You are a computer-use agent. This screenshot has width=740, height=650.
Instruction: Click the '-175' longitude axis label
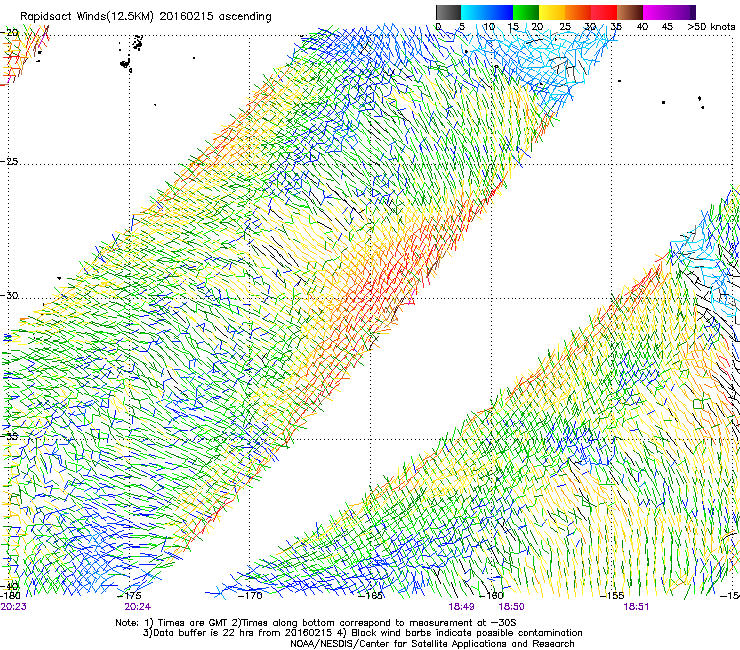point(129,595)
